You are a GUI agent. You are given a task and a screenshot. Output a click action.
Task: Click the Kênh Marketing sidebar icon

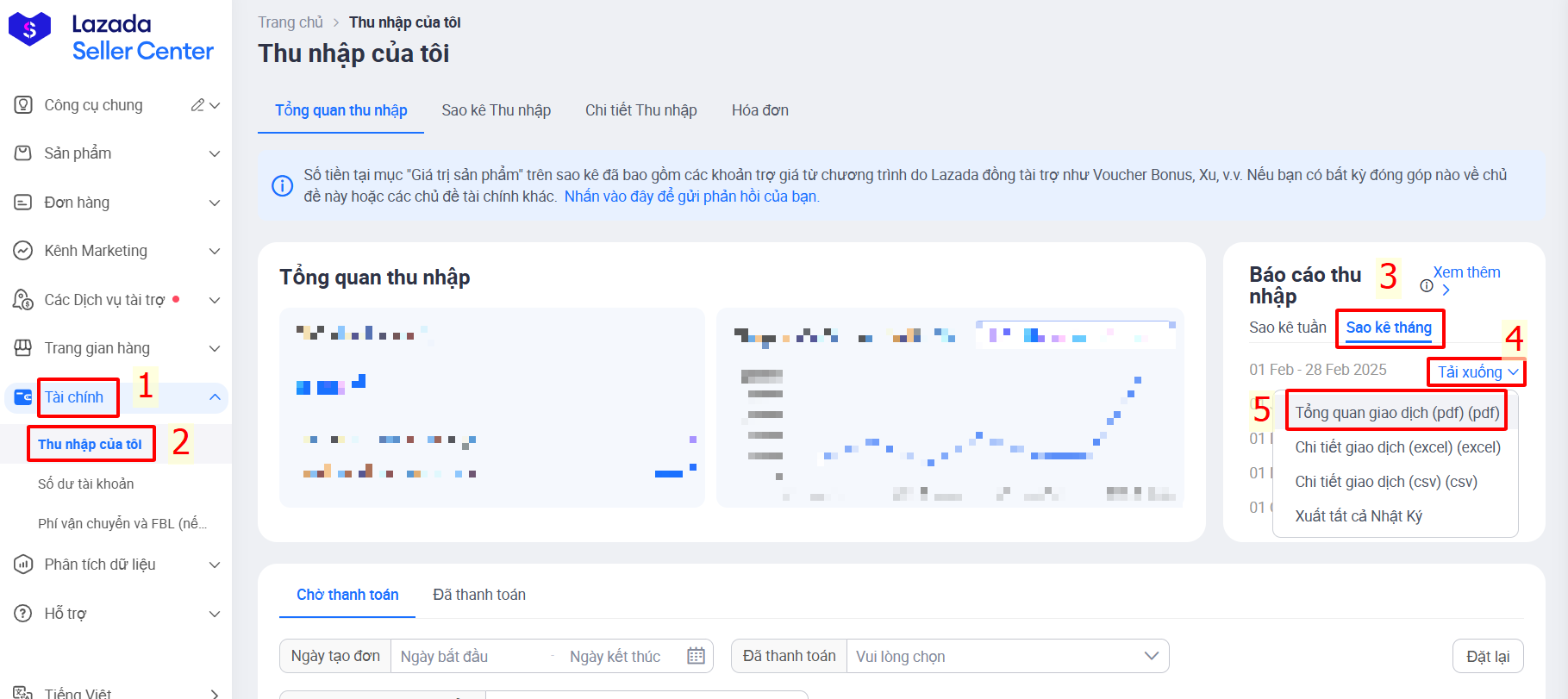(x=23, y=251)
